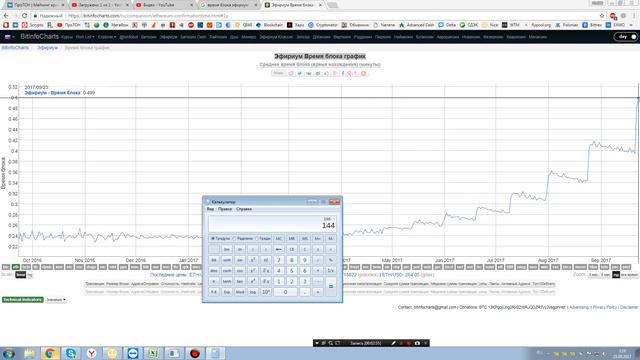Open the Значения indicator dropdown
Image resolution: width=640 pixels, height=360 pixels.
click(56, 300)
